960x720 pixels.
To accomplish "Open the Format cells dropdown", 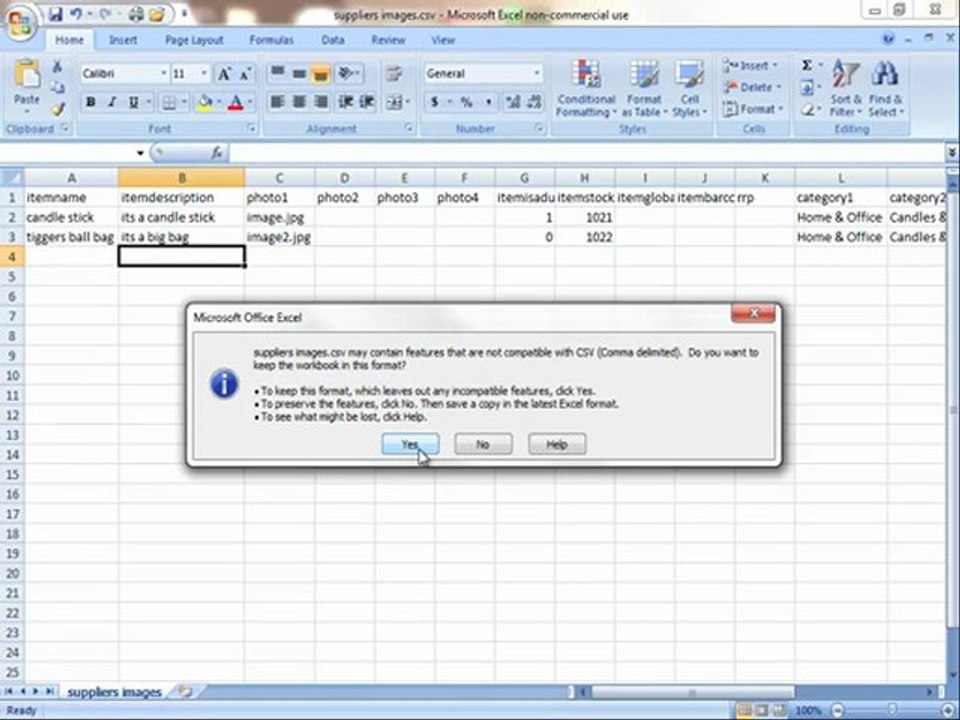I will tap(753, 110).
